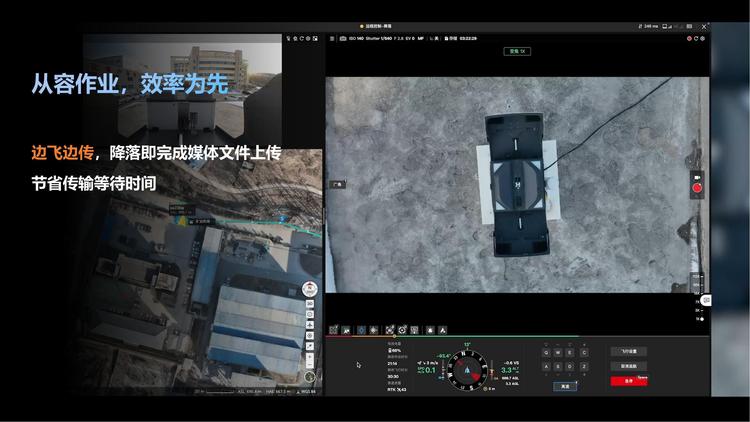The height and width of the screenshot is (422, 750).
Task: Select the first icon in the payload toolbar
Action: [334, 329]
